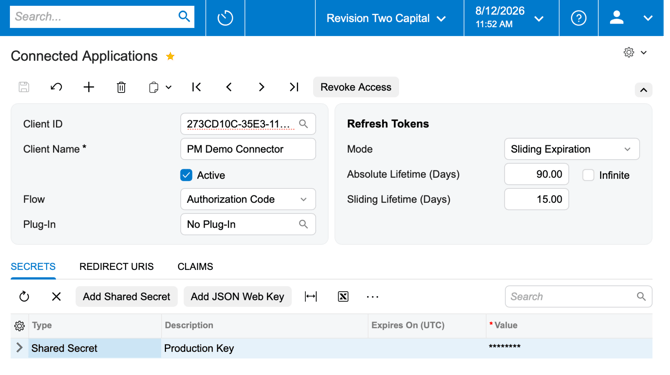
Task: Click the Sliding Lifetime (Days) field
Action: tap(536, 199)
